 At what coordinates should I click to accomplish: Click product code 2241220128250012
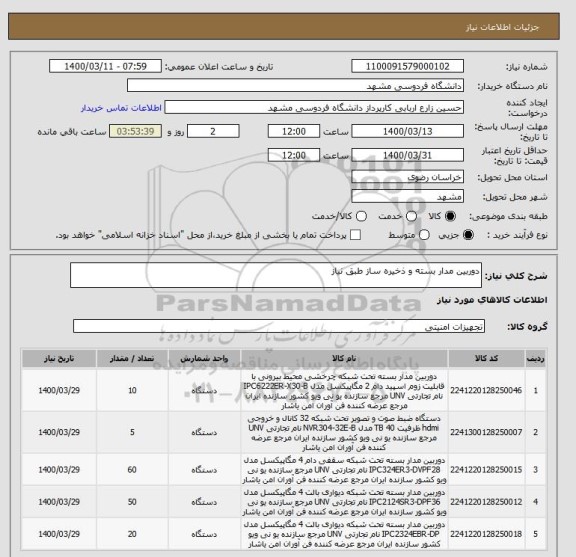coord(486,502)
